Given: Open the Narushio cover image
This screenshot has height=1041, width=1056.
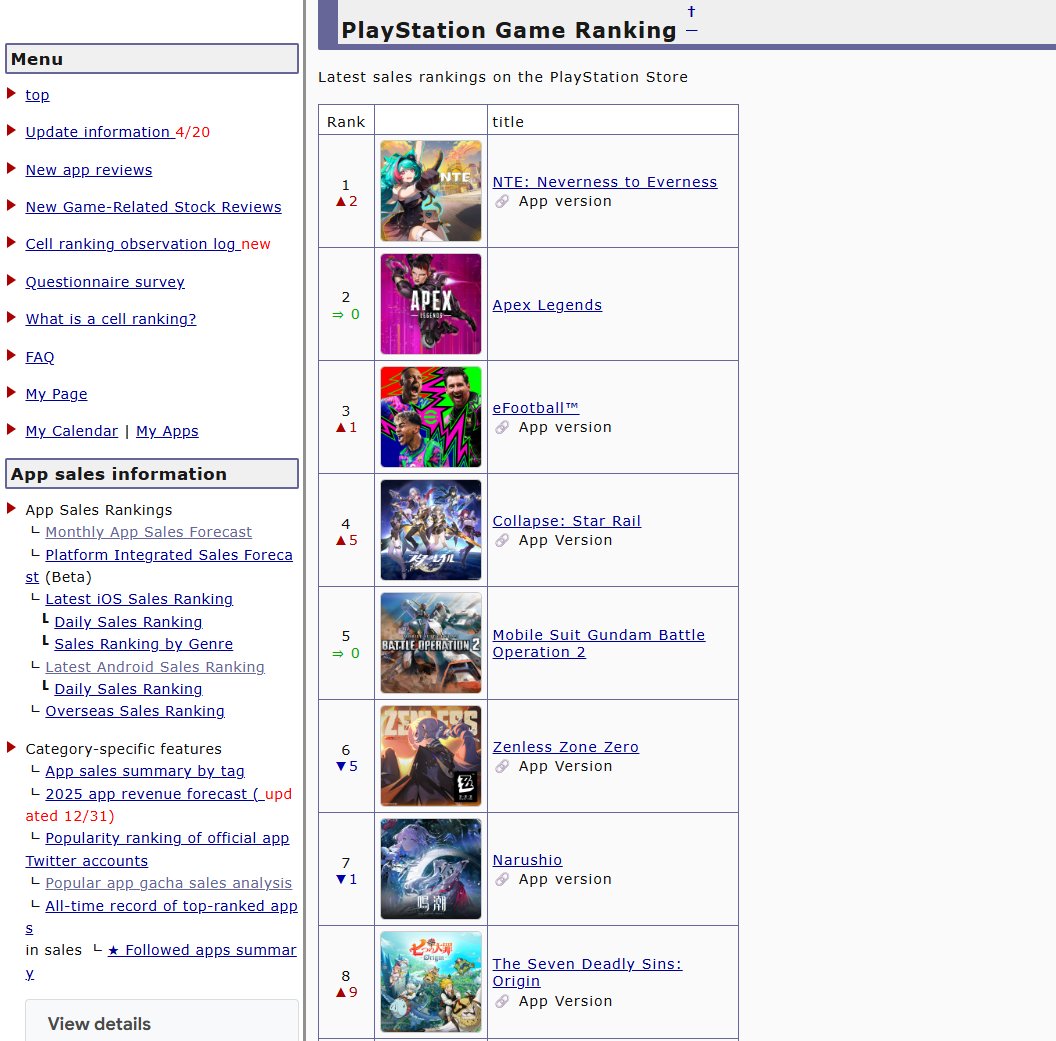Looking at the screenshot, I should click(x=431, y=869).
